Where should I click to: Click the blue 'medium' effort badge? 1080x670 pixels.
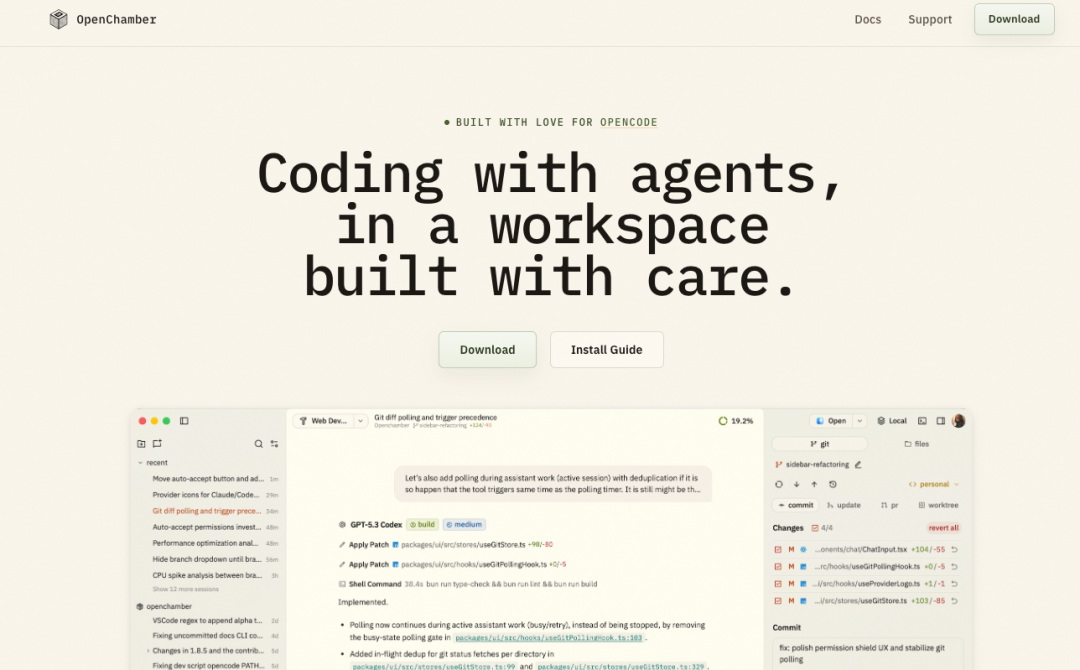pyautogui.click(x=464, y=525)
